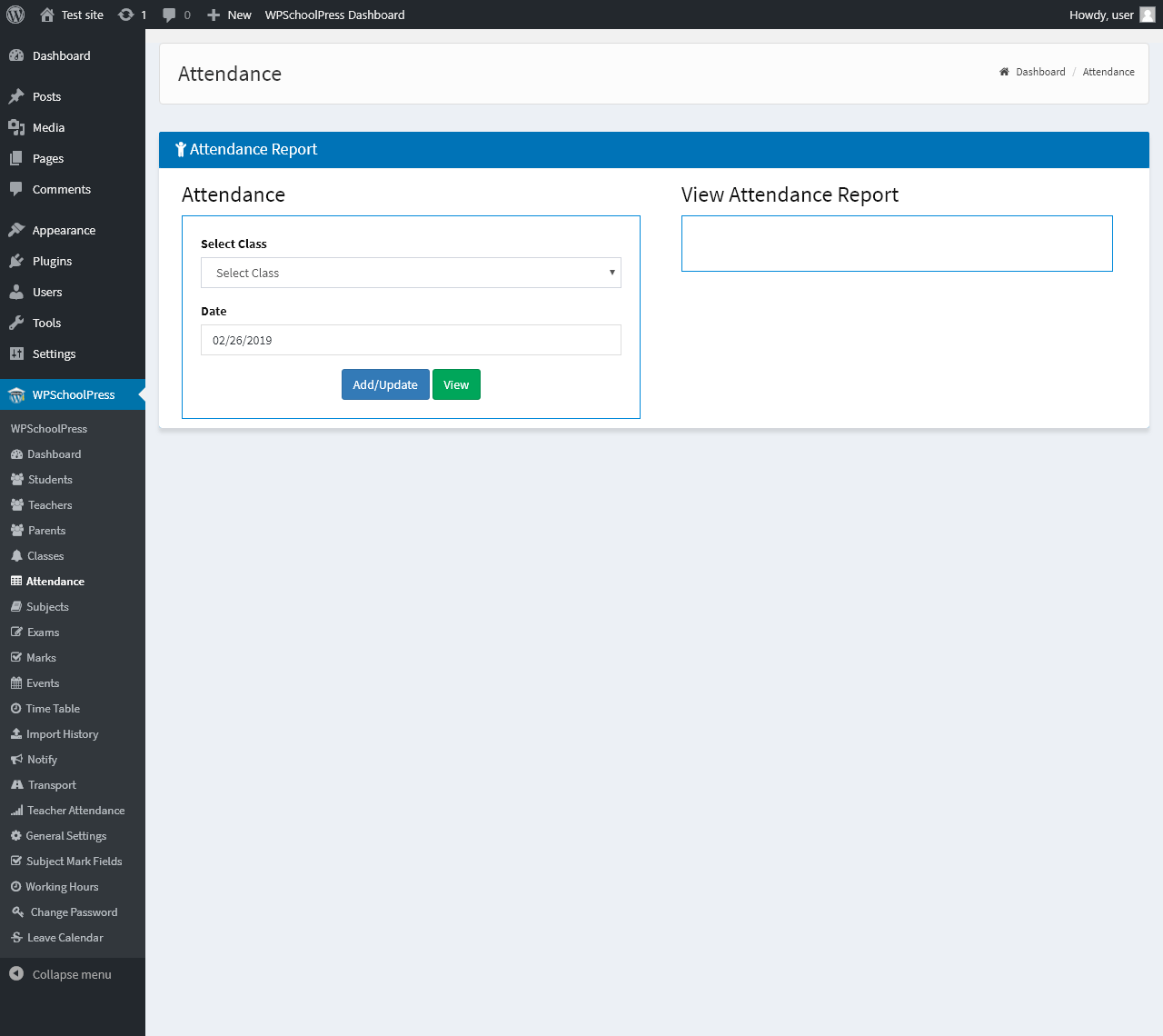Open Test site home link
The width and height of the screenshot is (1163, 1036).
(72, 15)
